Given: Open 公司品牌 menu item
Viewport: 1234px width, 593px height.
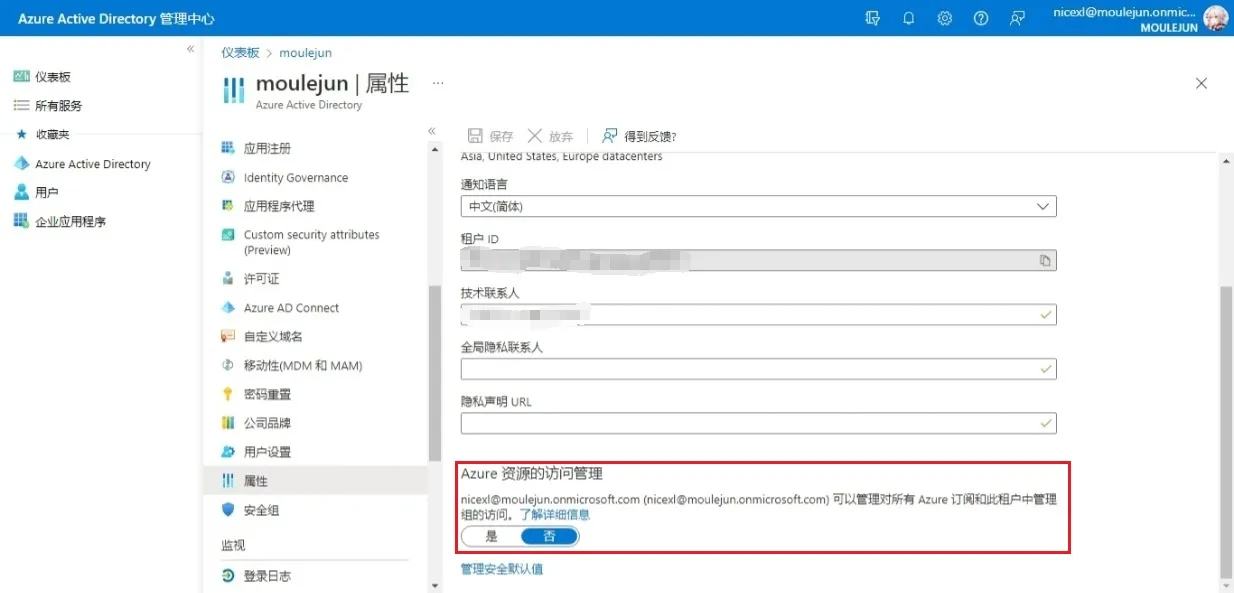Looking at the screenshot, I should 267,423.
